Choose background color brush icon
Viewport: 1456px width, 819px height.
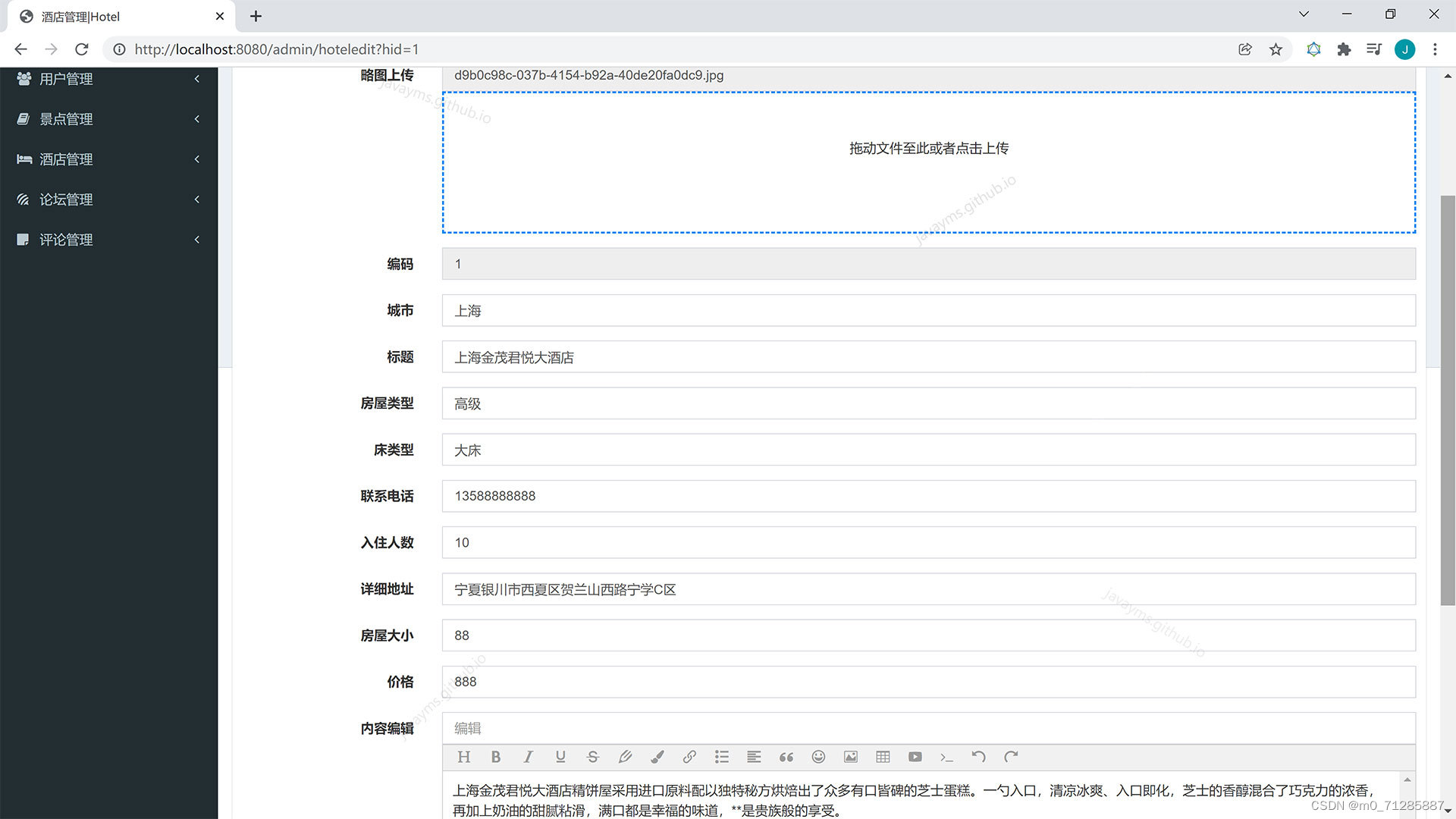pyautogui.click(x=657, y=757)
